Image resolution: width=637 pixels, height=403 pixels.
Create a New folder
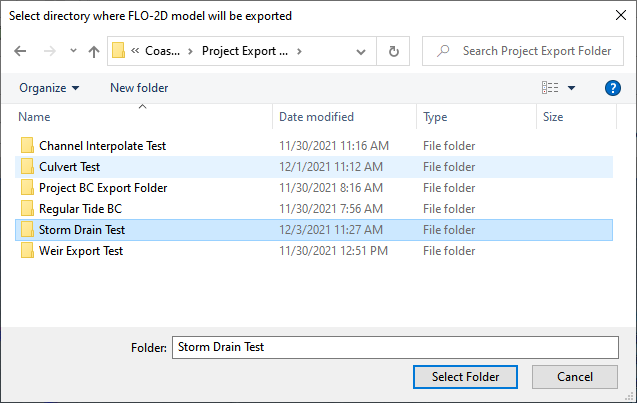139,88
